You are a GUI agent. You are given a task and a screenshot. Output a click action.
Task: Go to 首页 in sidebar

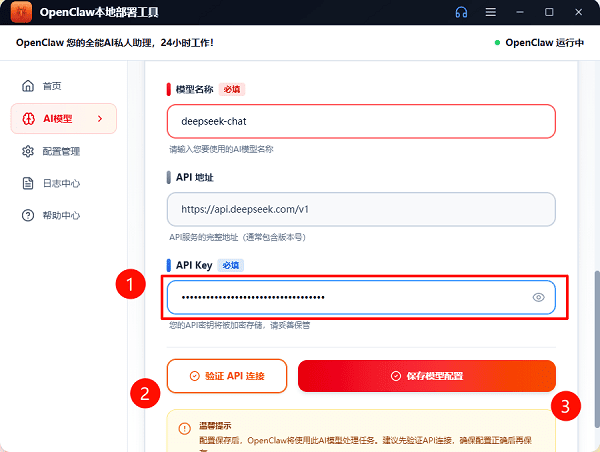click(52, 86)
